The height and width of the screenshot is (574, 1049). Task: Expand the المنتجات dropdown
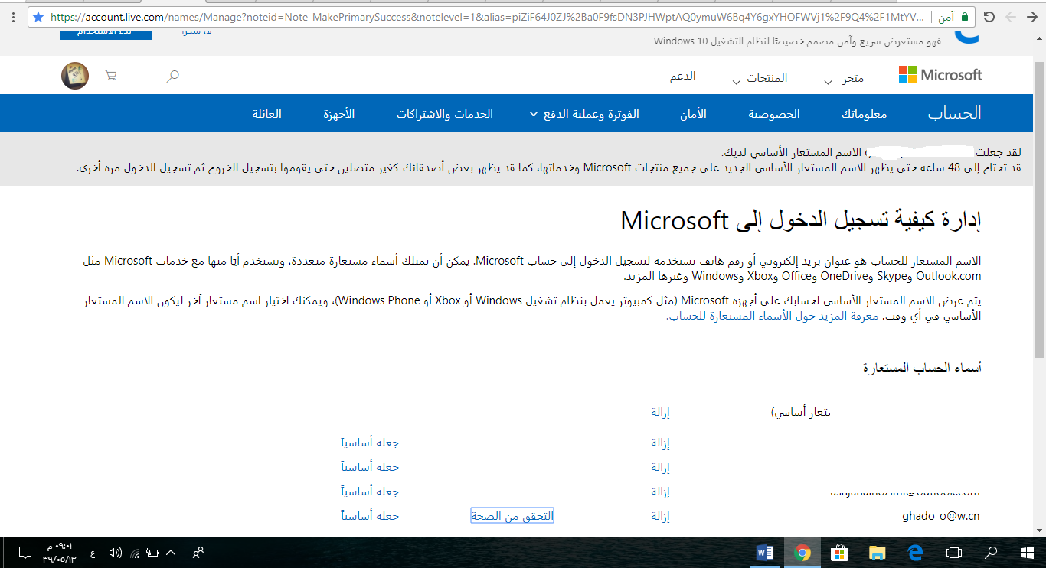tap(759, 79)
